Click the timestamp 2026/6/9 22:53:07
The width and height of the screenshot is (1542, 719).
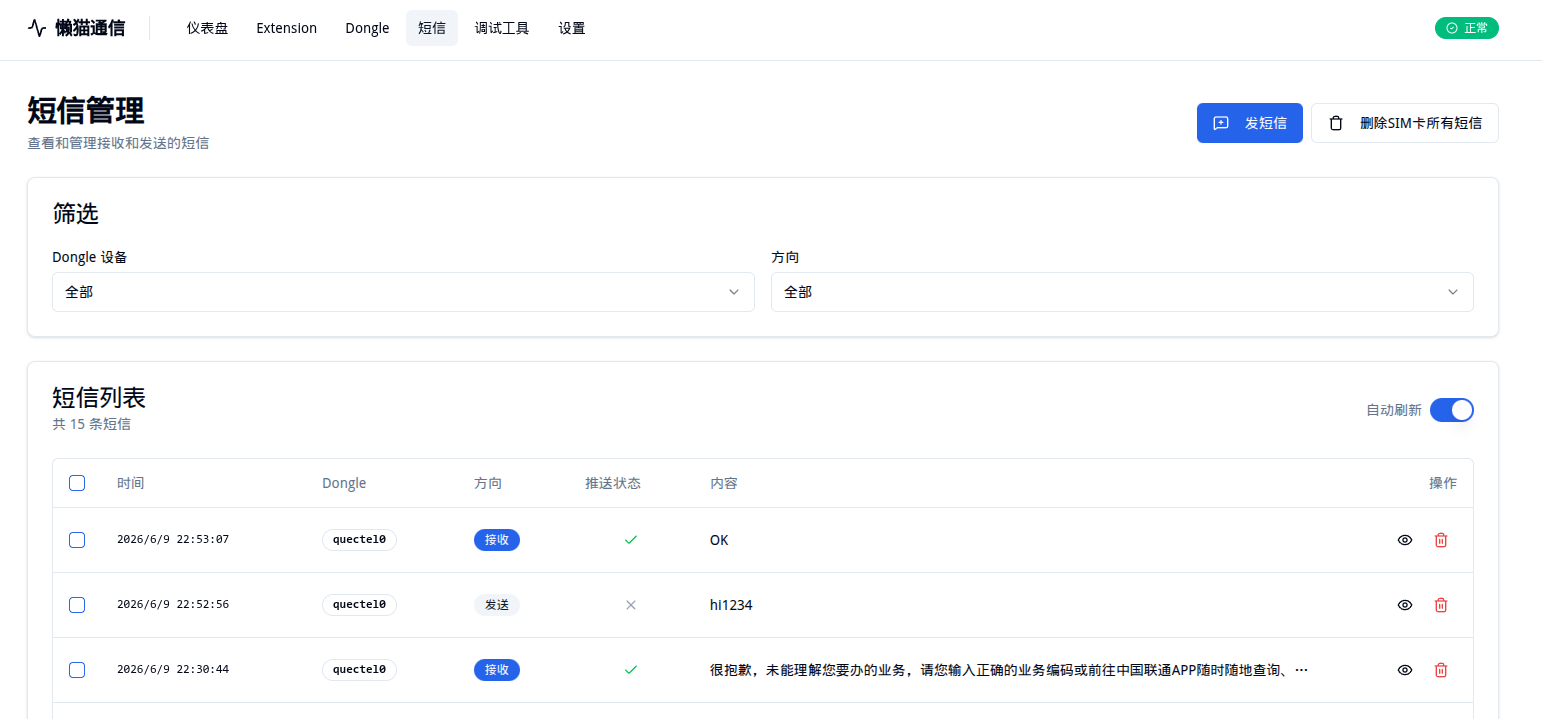[173, 540]
